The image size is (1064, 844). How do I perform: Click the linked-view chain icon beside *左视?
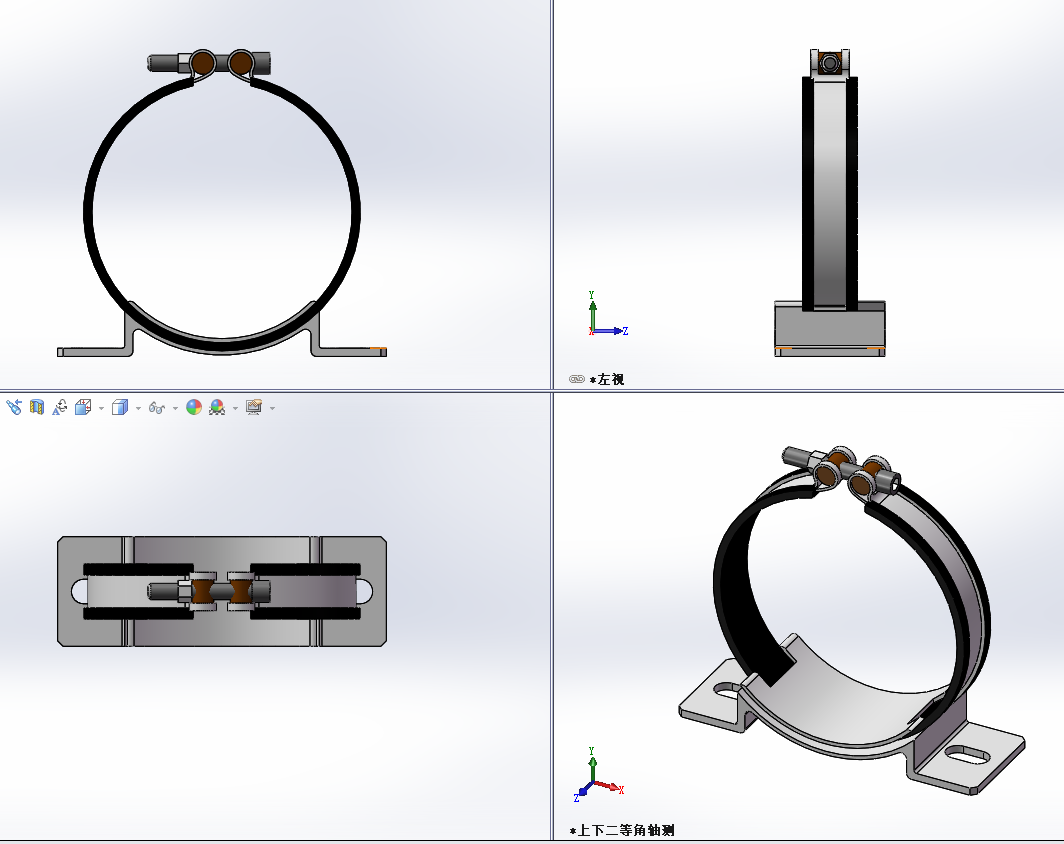click(x=577, y=379)
